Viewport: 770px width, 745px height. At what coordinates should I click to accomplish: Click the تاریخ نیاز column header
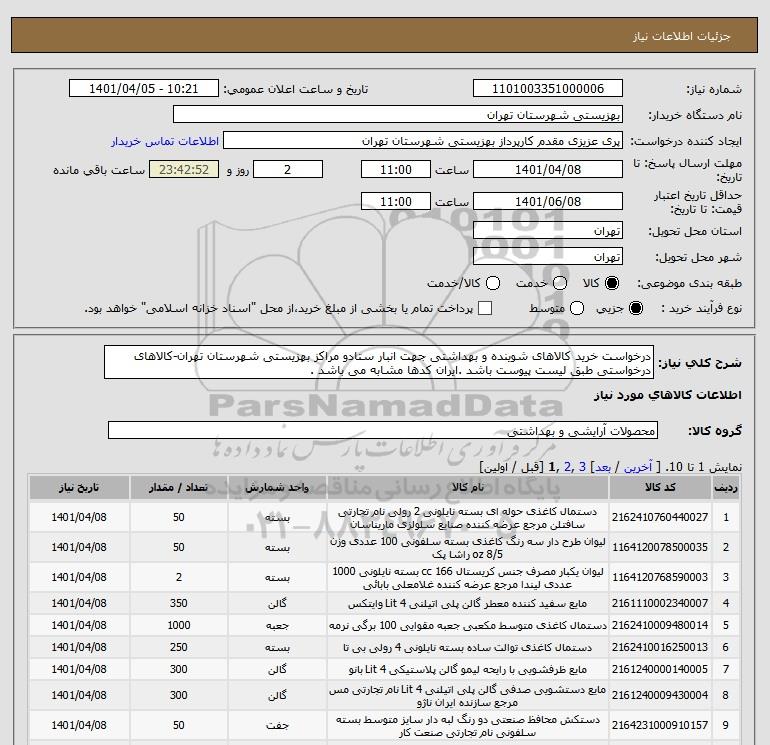coord(79,488)
